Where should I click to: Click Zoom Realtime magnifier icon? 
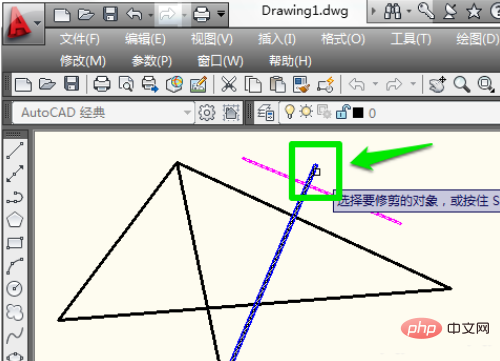(x=462, y=84)
